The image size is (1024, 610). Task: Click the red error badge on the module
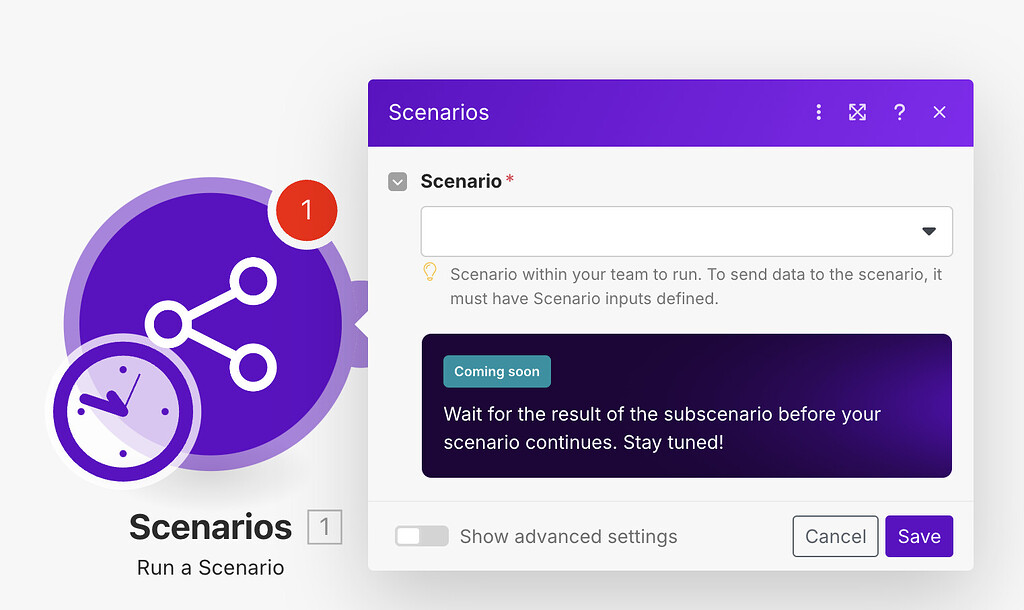pos(306,210)
